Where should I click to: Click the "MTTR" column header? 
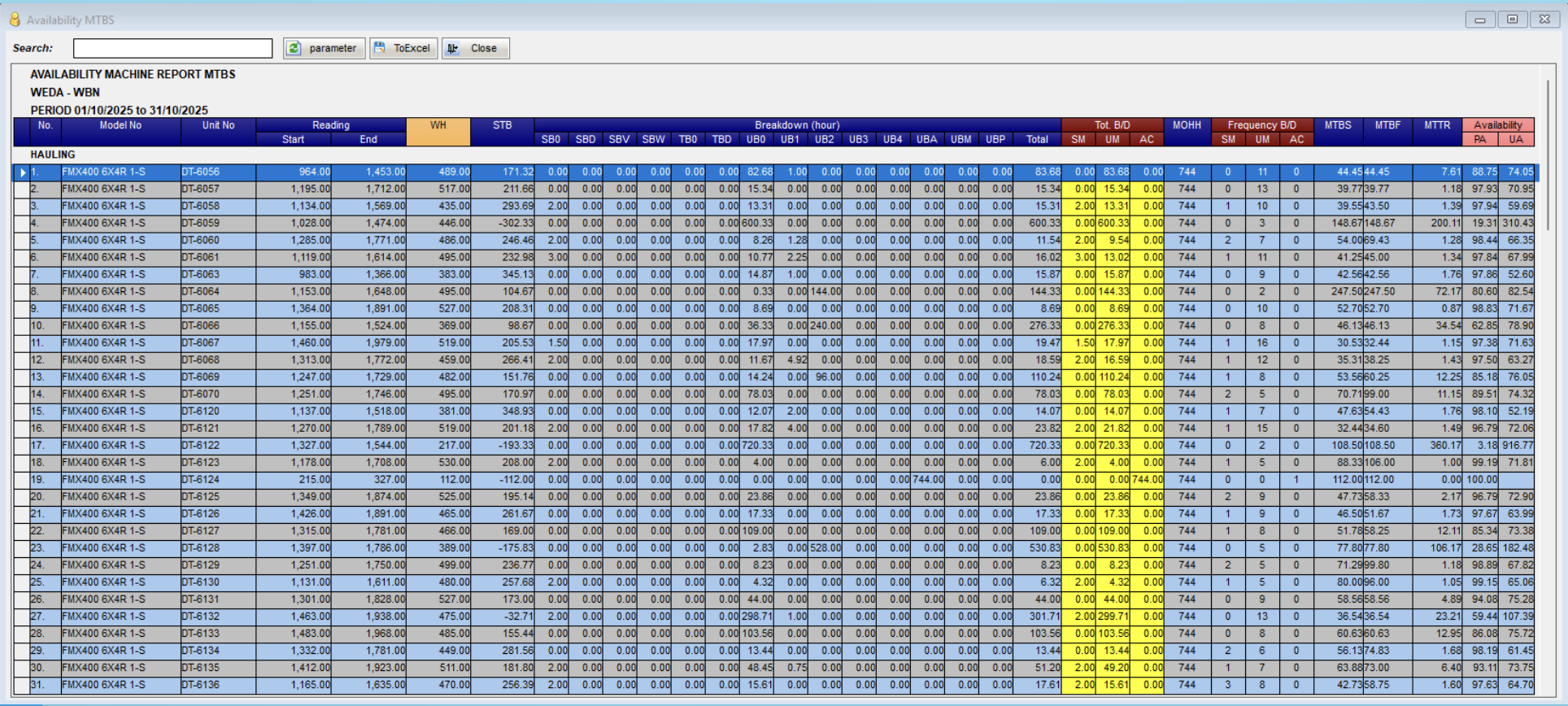[1438, 132]
